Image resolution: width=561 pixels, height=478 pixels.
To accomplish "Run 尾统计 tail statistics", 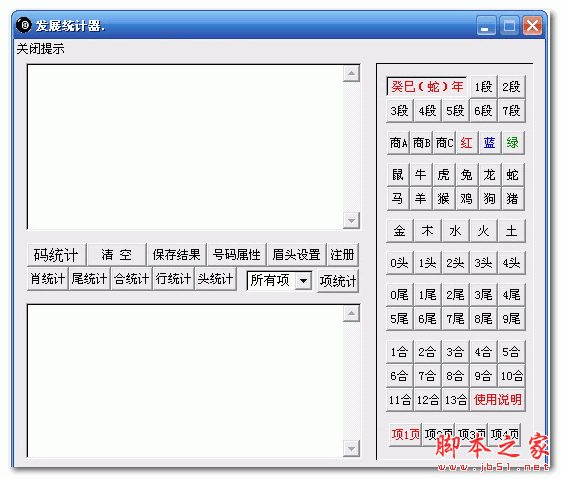I will (89, 279).
